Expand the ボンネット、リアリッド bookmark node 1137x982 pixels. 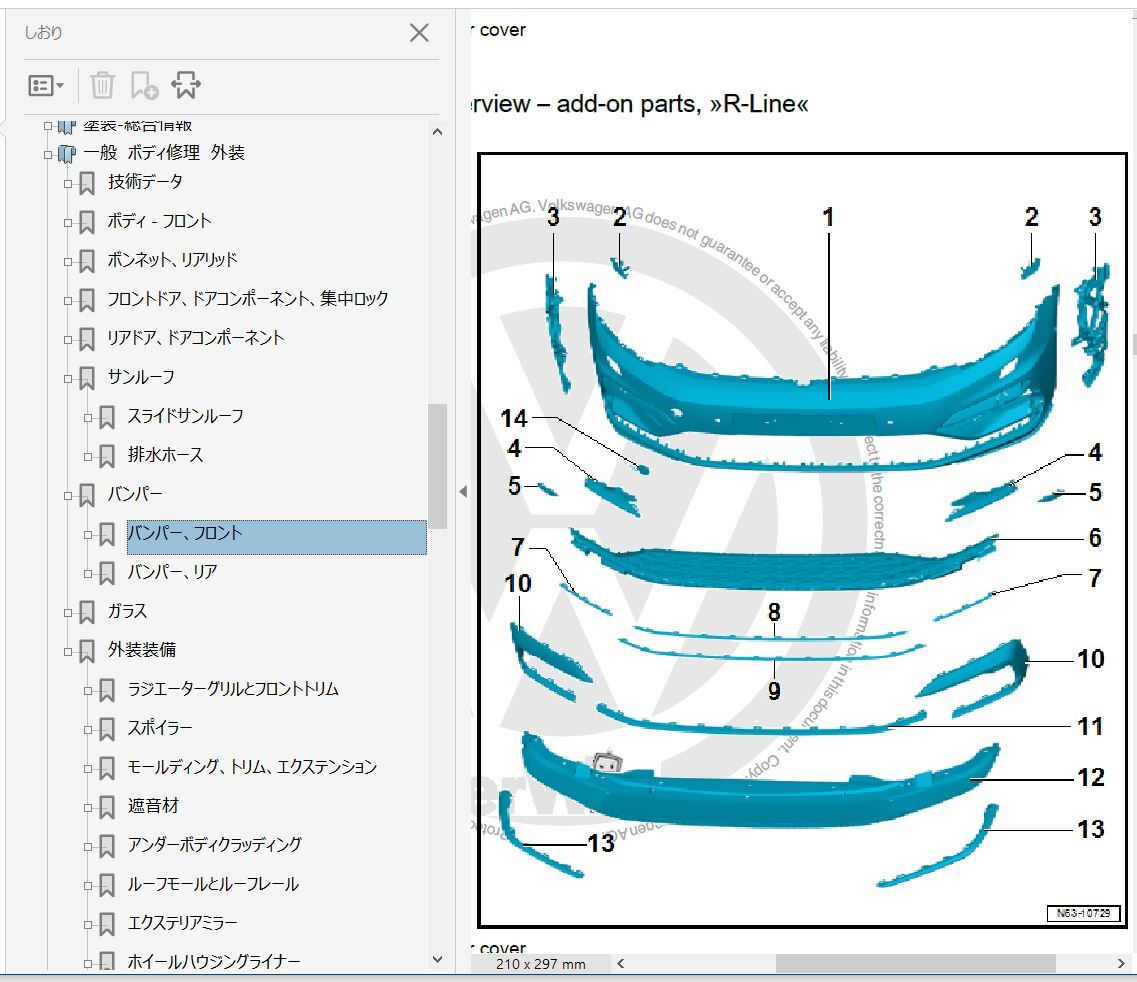[x=67, y=262]
